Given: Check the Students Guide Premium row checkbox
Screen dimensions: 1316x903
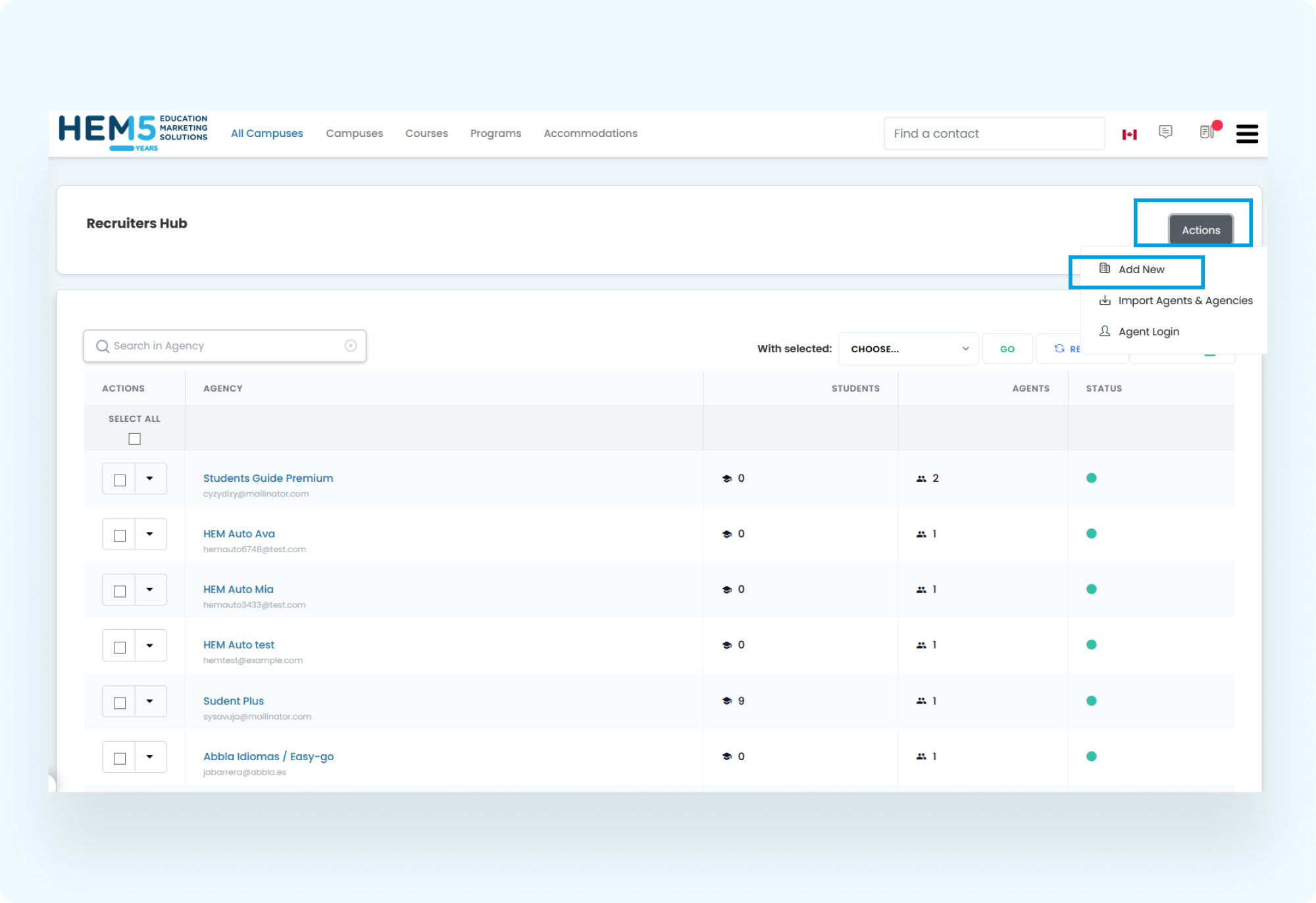Looking at the screenshot, I should tap(120, 480).
